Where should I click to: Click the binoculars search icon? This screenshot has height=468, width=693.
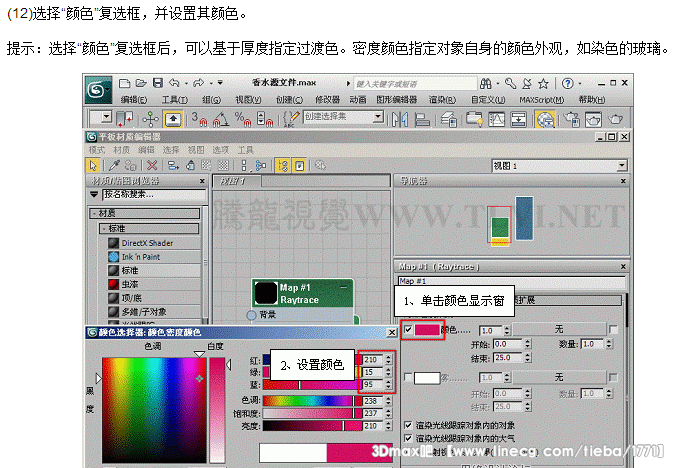[486, 83]
